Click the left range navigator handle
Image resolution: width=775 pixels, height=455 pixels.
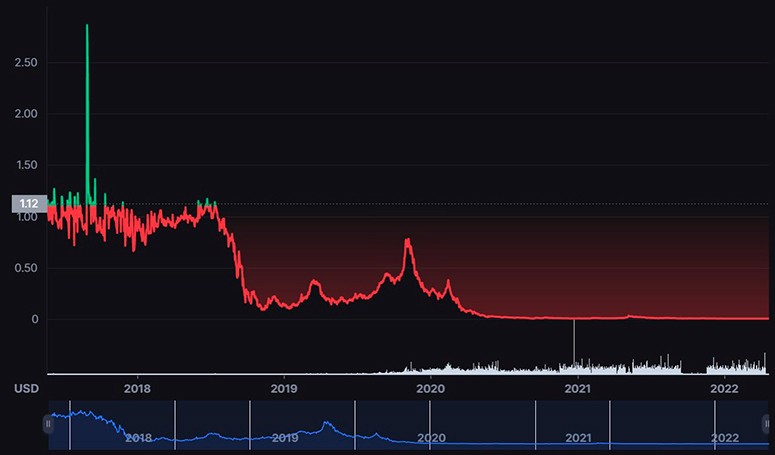click(x=48, y=424)
